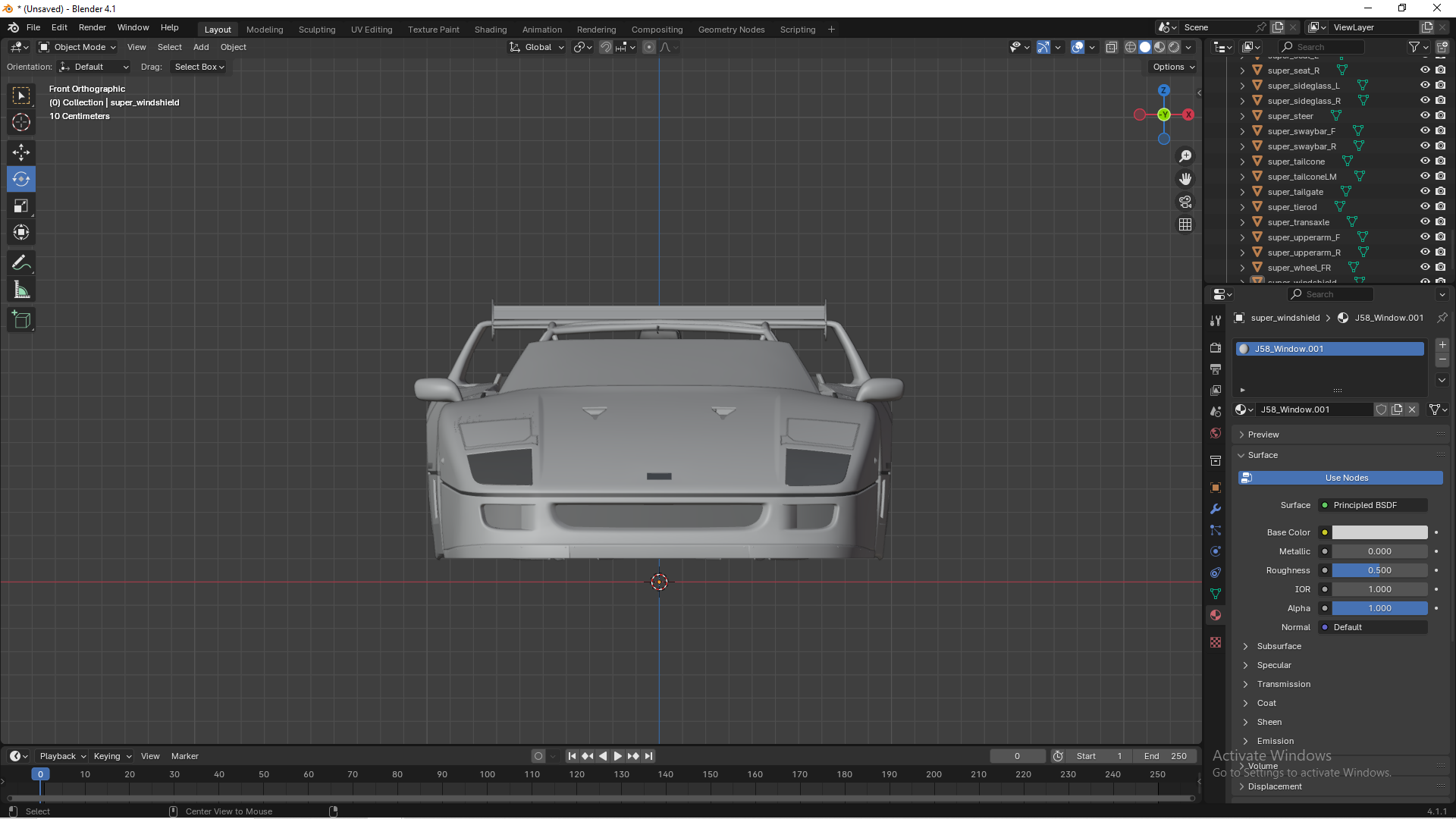The height and width of the screenshot is (819, 1456).
Task: Toggle visibility of super_tailcone
Action: 1425,161
